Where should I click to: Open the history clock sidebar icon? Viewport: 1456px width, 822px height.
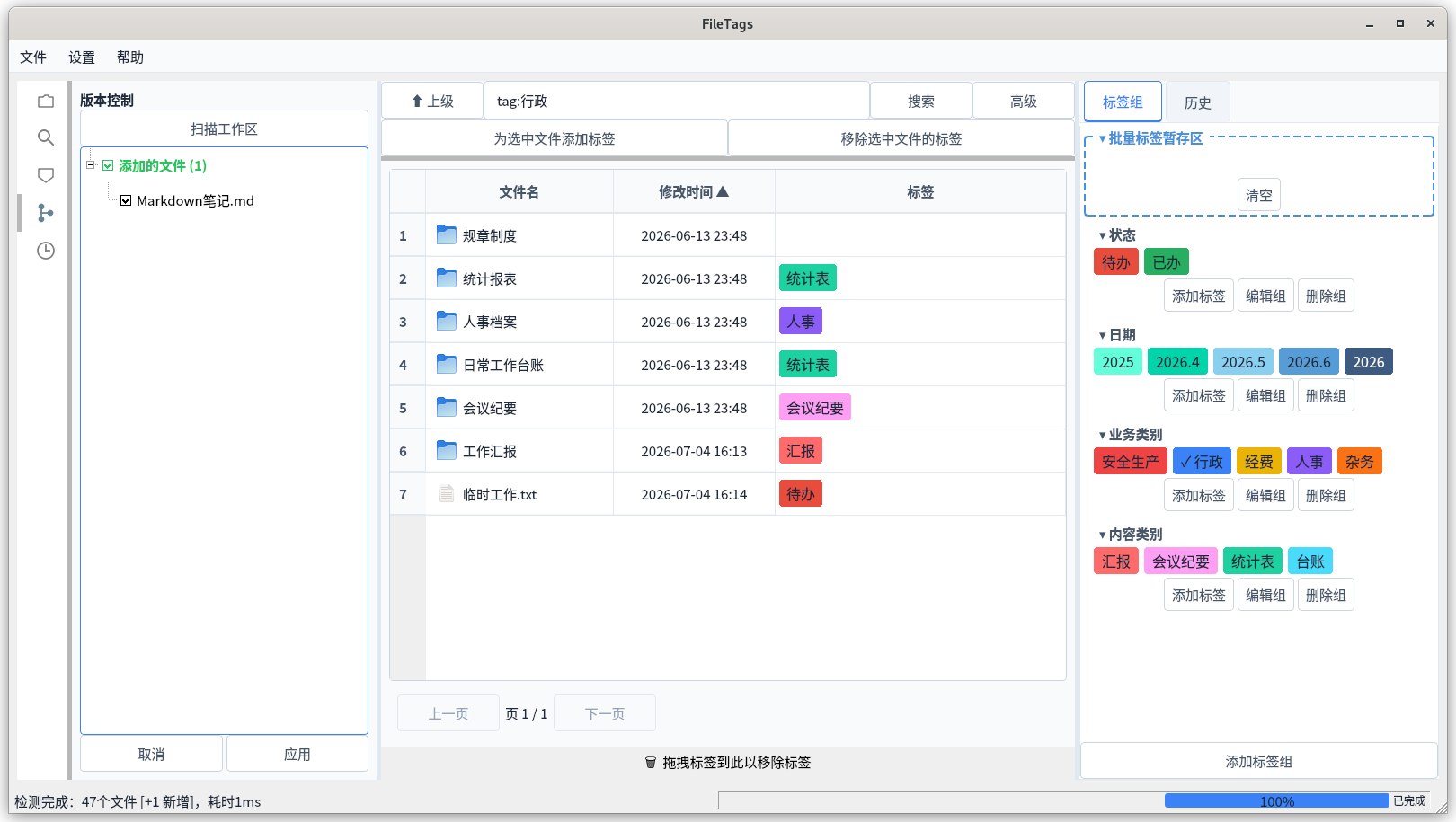click(46, 251)
